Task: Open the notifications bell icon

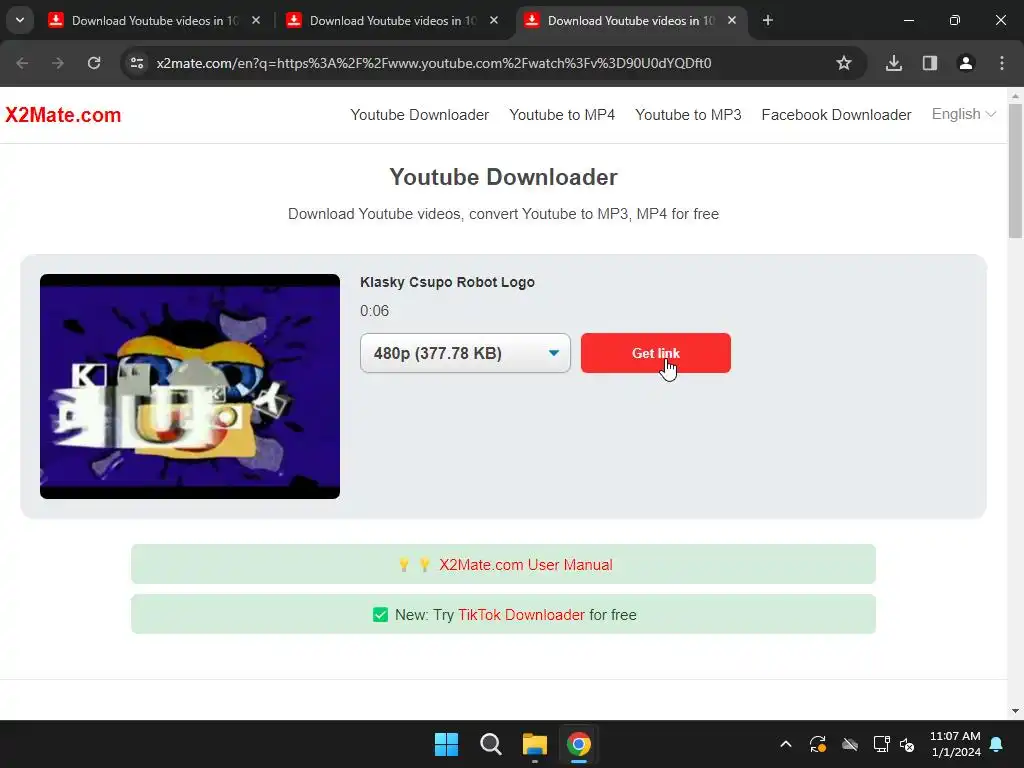Action: [997, 744]
